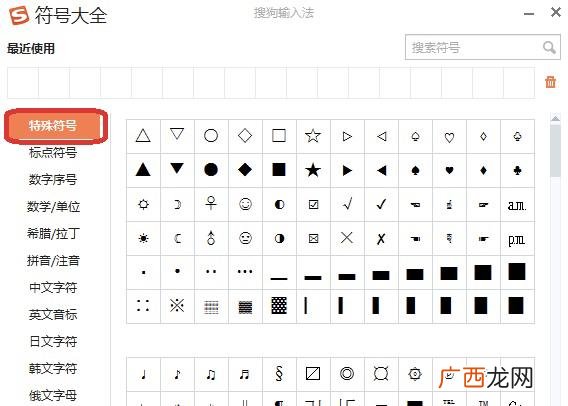Insert the smiley face ☺ symbol

pyautogui.click(x=245, y=204)
